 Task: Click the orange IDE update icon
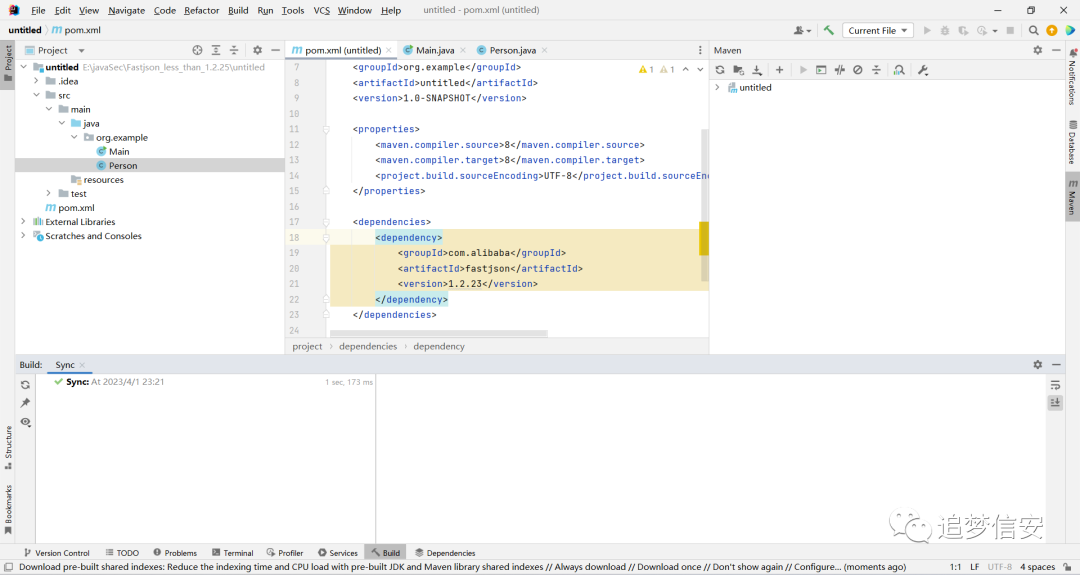tap(1052, 30)
